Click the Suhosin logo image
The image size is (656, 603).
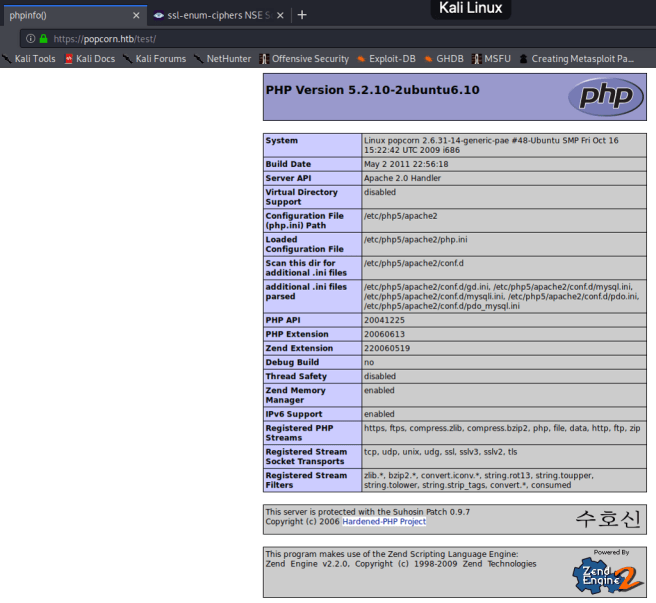pos(606,519)
